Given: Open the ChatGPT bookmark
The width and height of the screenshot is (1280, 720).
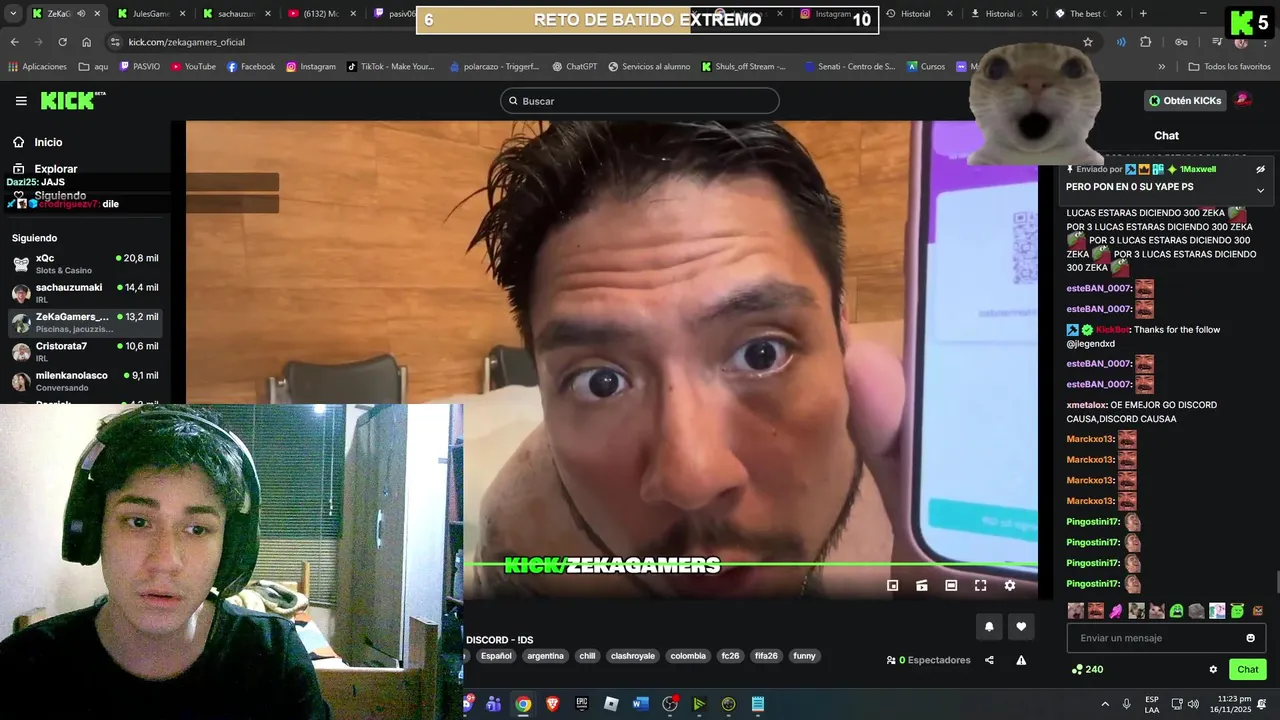Looking at the screenshot, I should [x=574, y=67].
